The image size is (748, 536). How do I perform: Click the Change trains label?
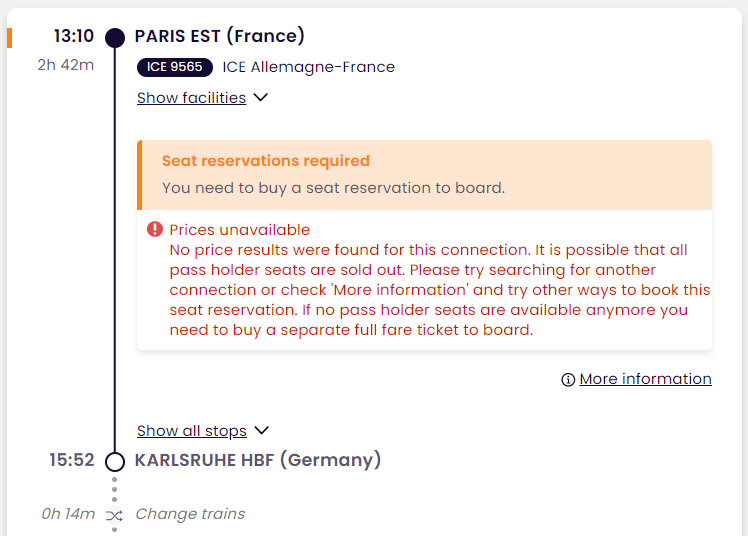(190, 514)
